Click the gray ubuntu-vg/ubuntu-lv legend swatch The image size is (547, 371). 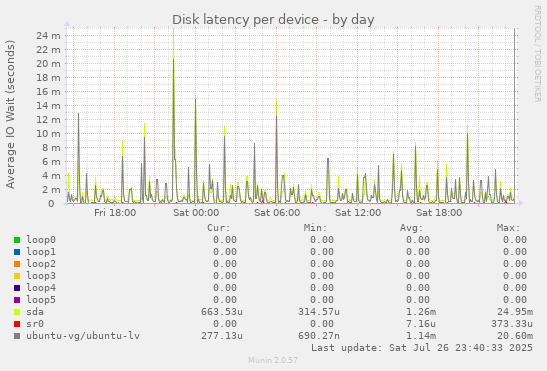(17, 336)
